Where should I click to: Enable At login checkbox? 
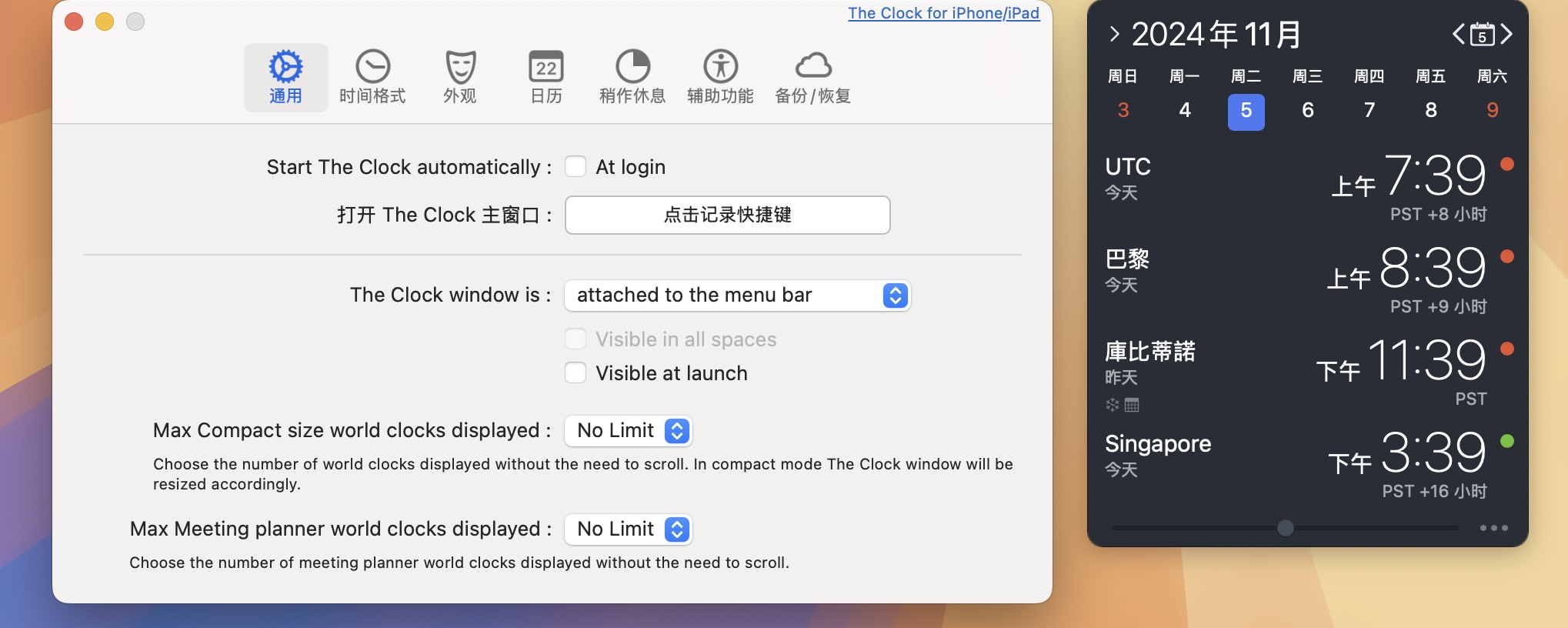click(575, 167)
